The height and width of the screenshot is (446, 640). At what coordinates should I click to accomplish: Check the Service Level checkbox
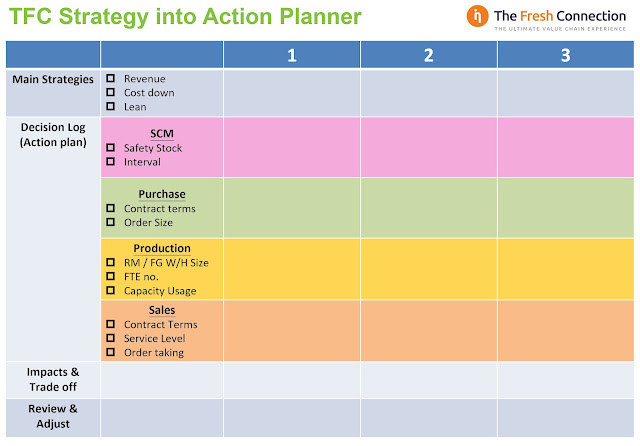(110, 338)
